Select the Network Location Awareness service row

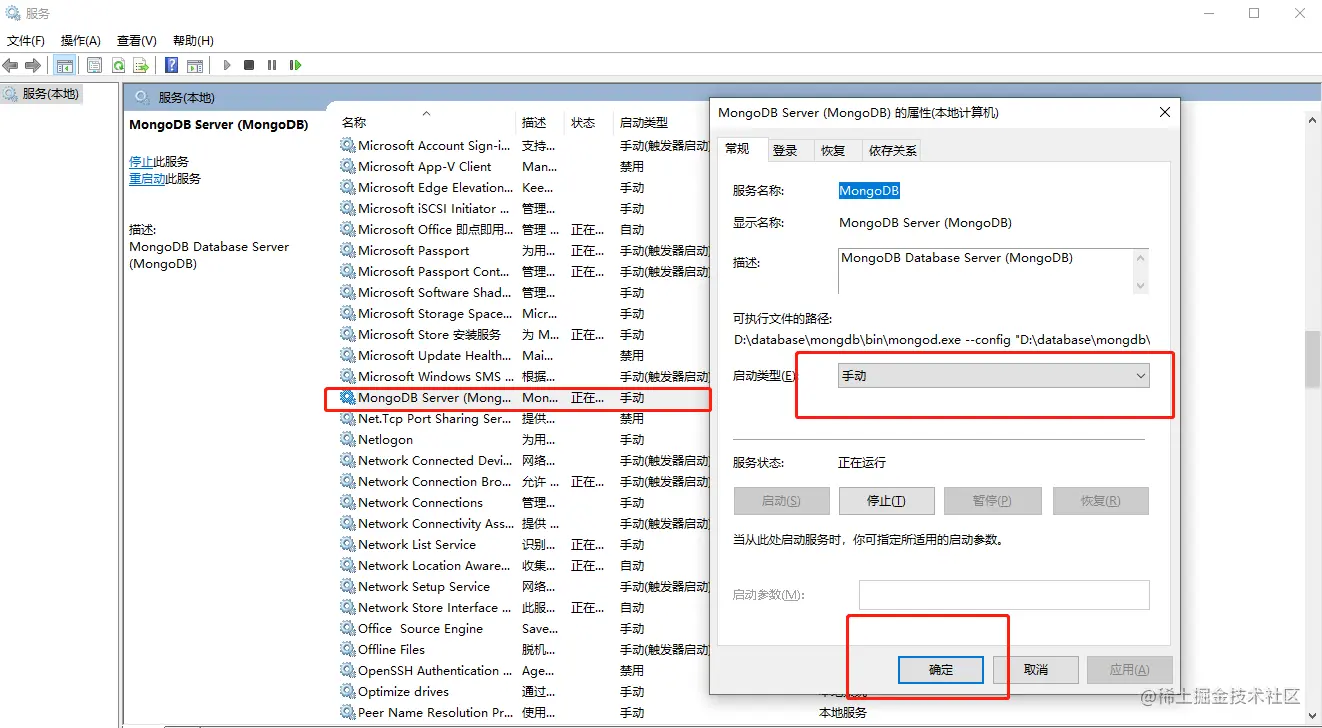(x=523, y=565)
